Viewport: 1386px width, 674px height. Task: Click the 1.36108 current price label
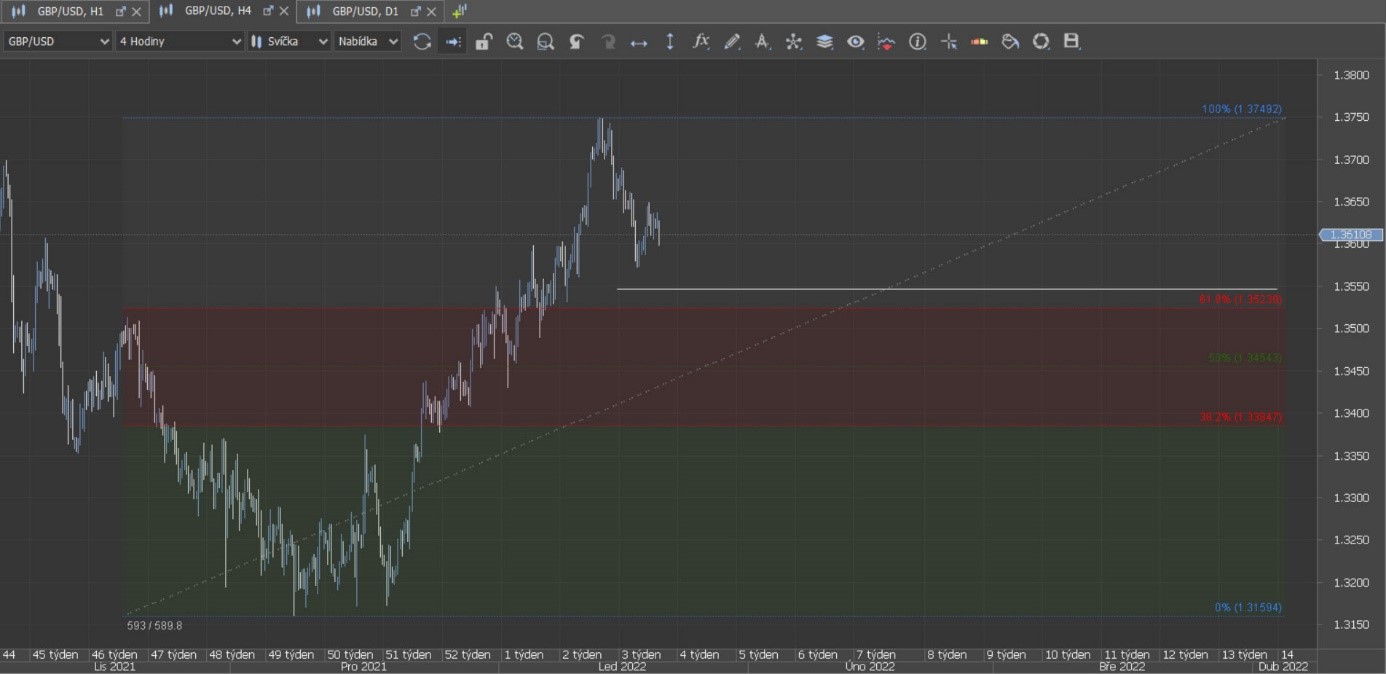pyautogui.click(x=1354, y=235)
